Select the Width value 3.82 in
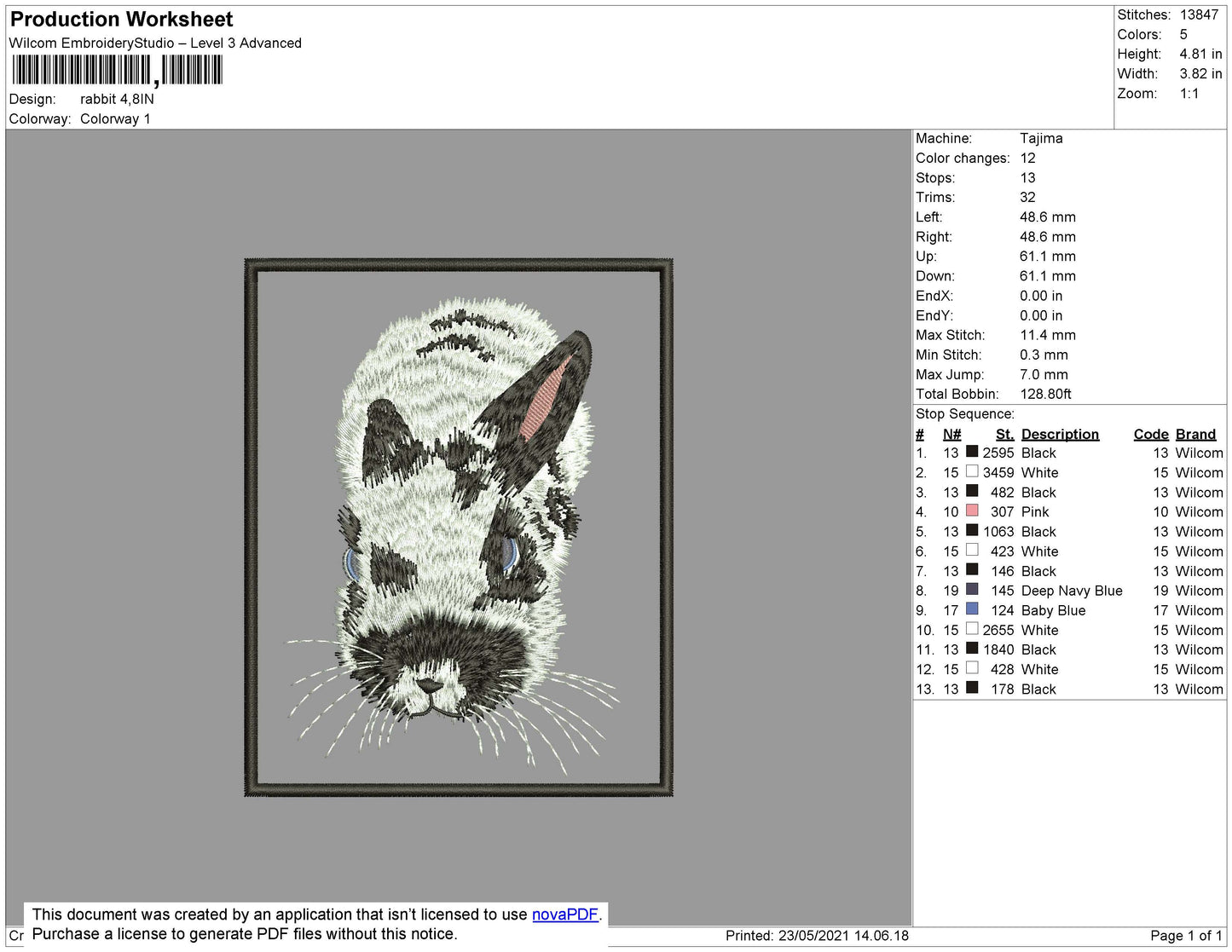The image size is (1232, 952). (1200, 73)
